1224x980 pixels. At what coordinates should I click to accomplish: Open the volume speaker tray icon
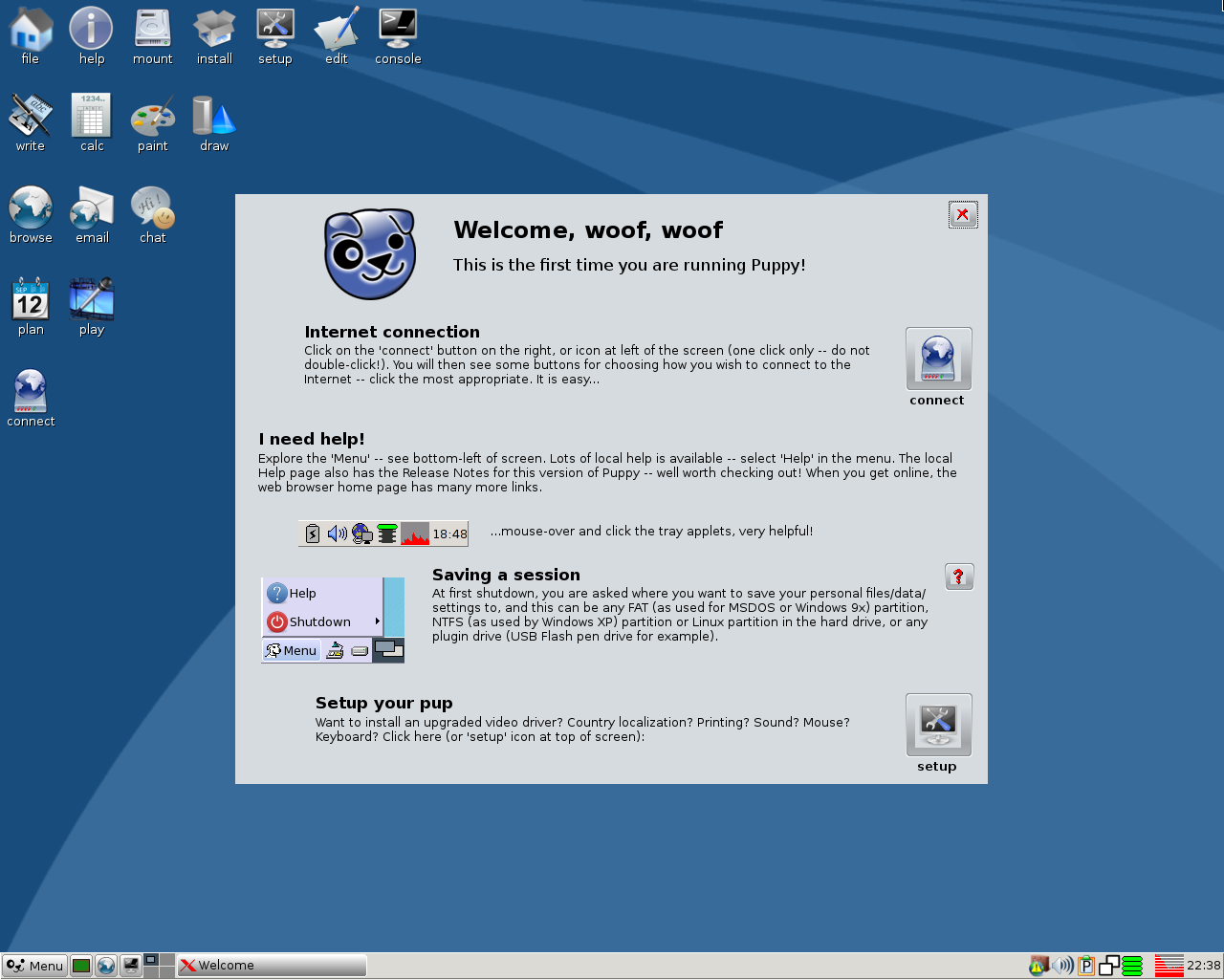click(1062, 966)
